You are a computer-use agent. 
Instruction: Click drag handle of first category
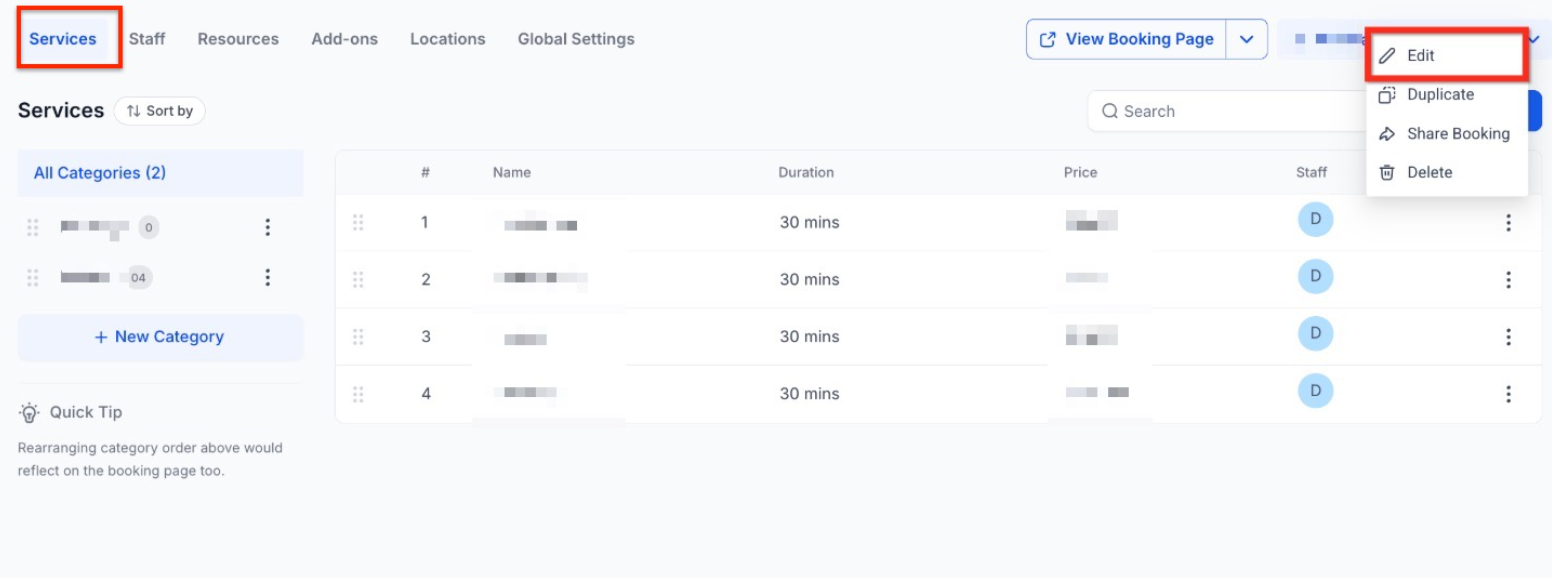(x=33, y=228)
